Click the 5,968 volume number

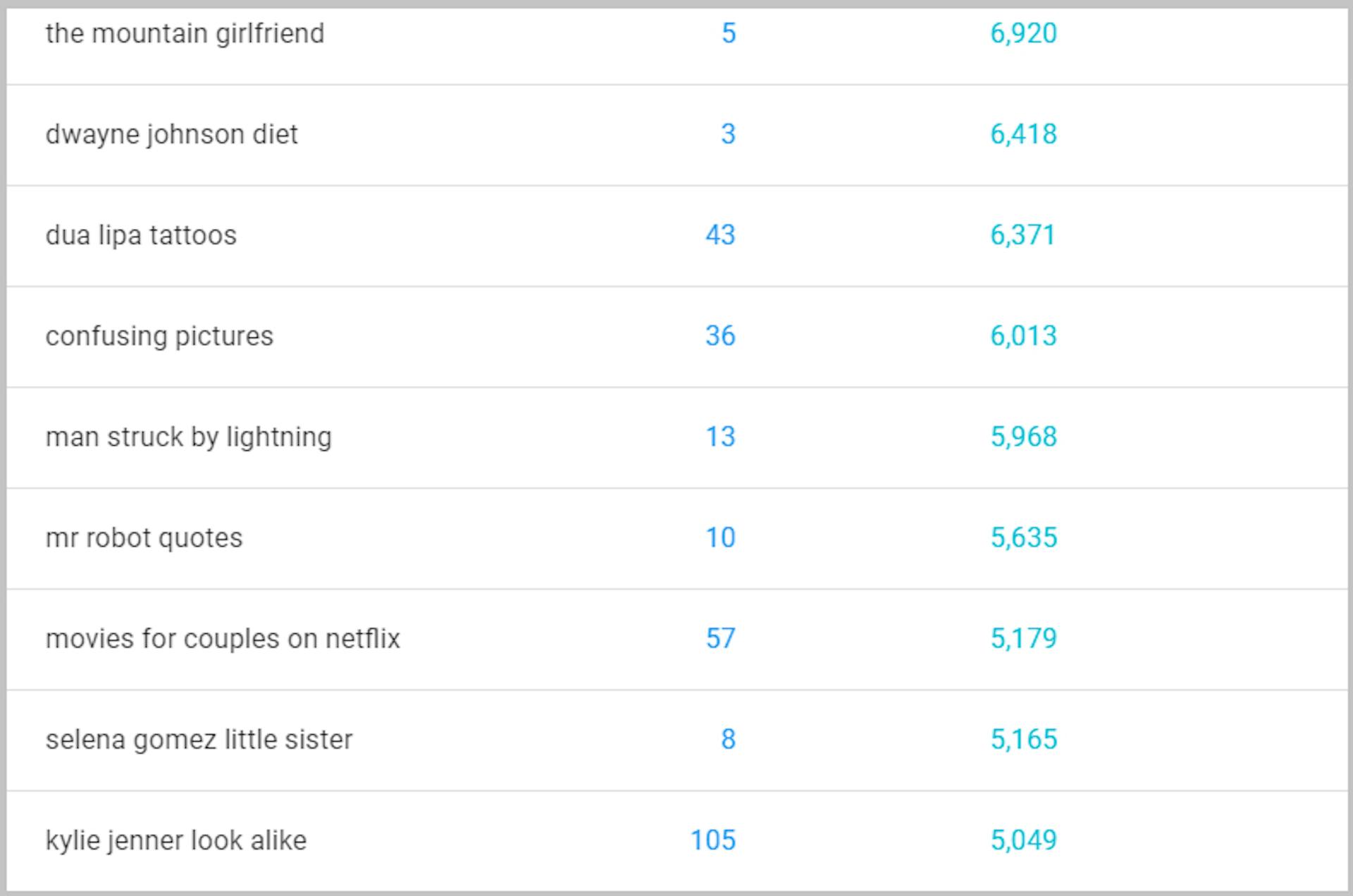1023,437
